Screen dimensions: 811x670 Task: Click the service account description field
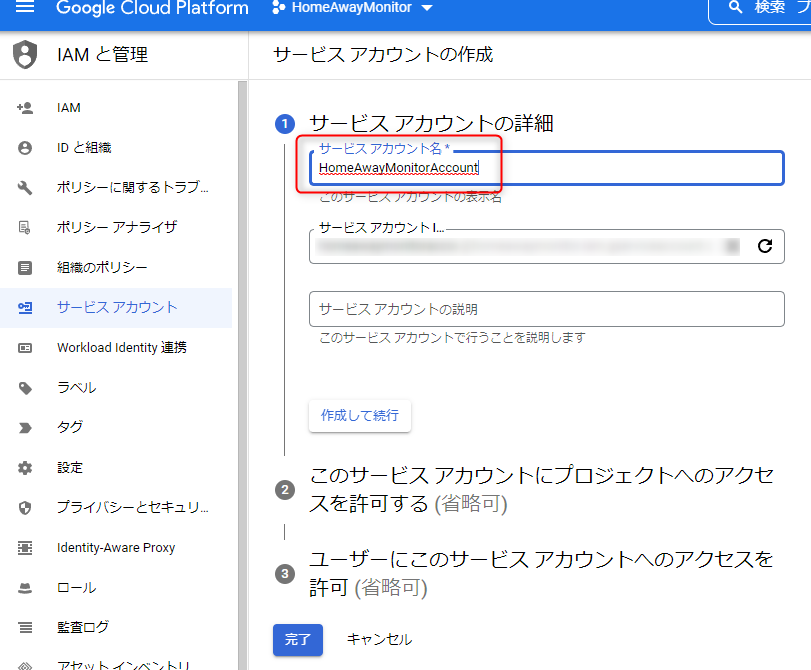coord(546,309)
